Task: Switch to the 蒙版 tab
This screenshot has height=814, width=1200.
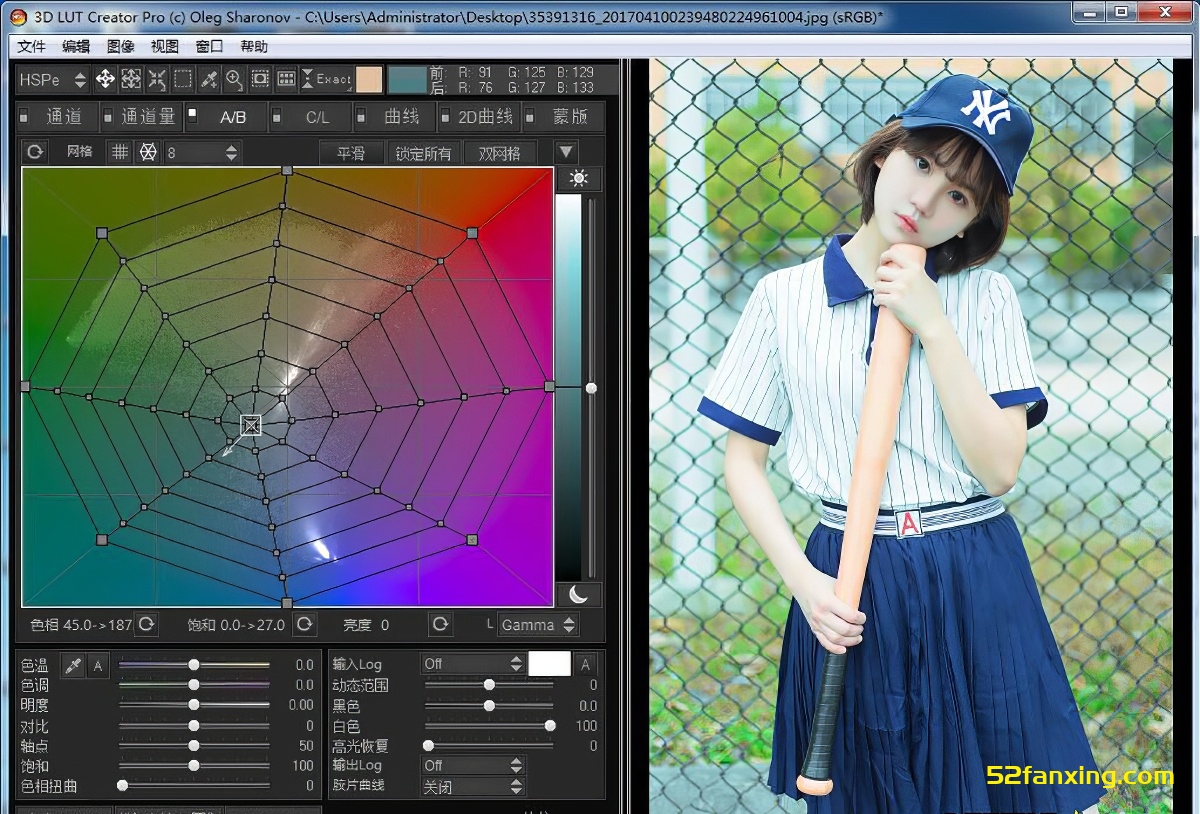Action: pyautogui.click(x=565, y=116)
